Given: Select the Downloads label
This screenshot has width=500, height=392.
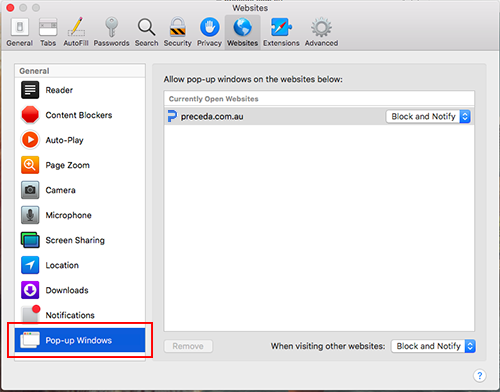Looking at the screenshot, I should tap(67, 290).
